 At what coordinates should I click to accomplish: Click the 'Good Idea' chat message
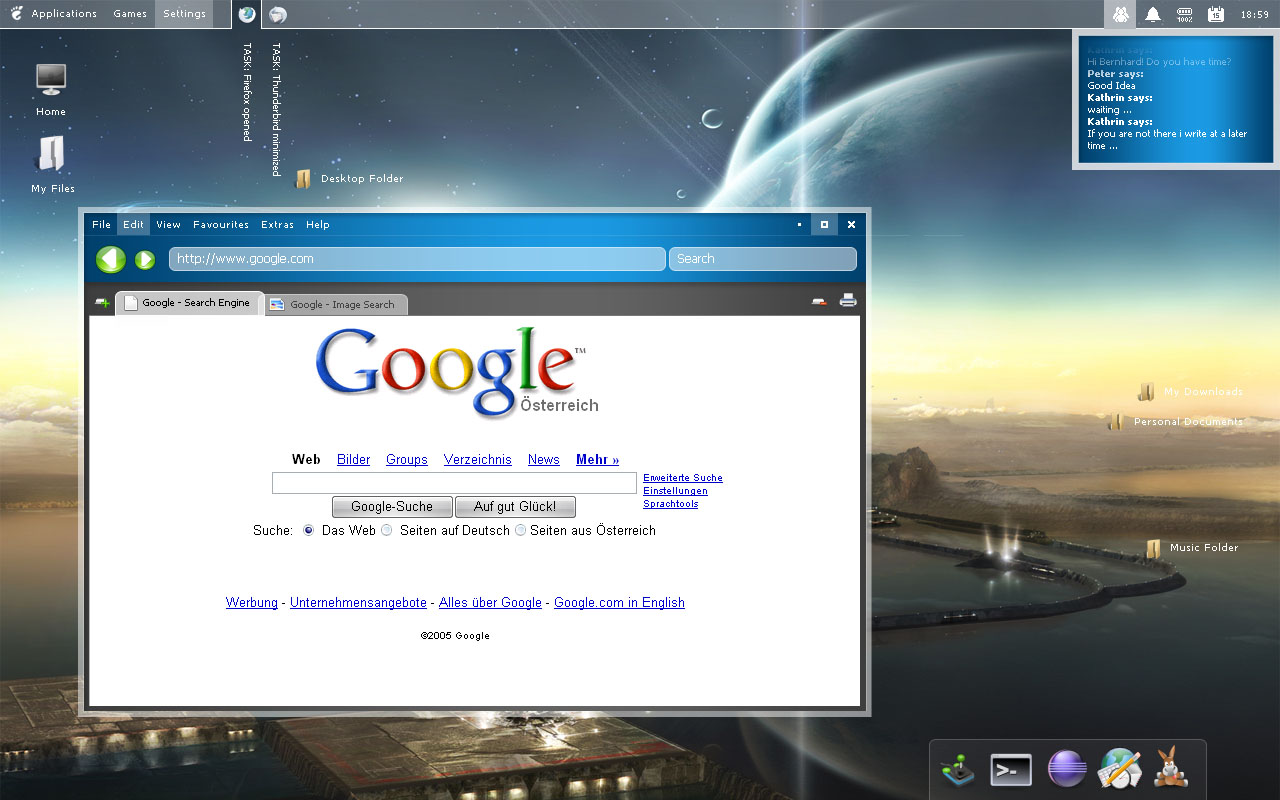click(x=1111, y=86)
